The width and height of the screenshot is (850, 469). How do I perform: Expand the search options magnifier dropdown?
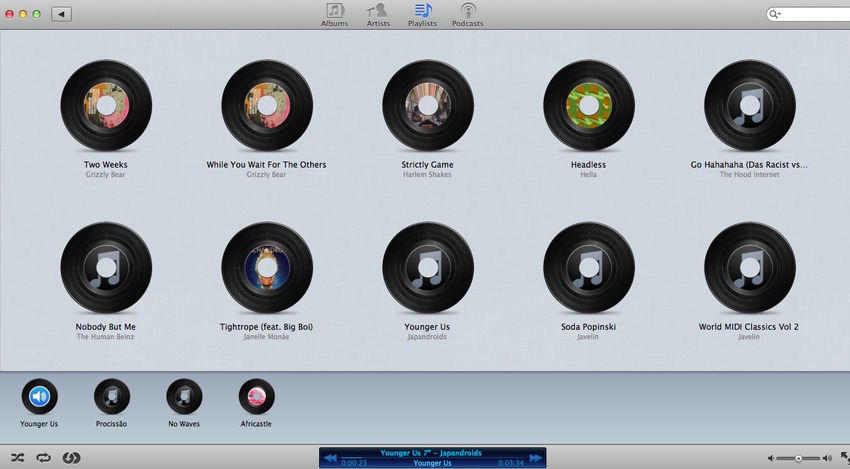[x=776, y=14]
